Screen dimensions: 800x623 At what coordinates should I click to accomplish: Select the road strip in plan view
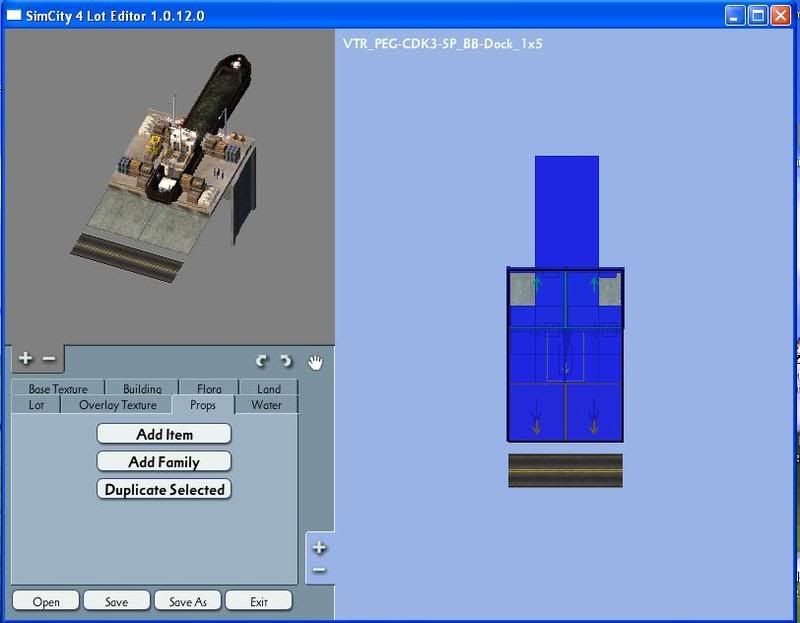[x=565, y=470]
